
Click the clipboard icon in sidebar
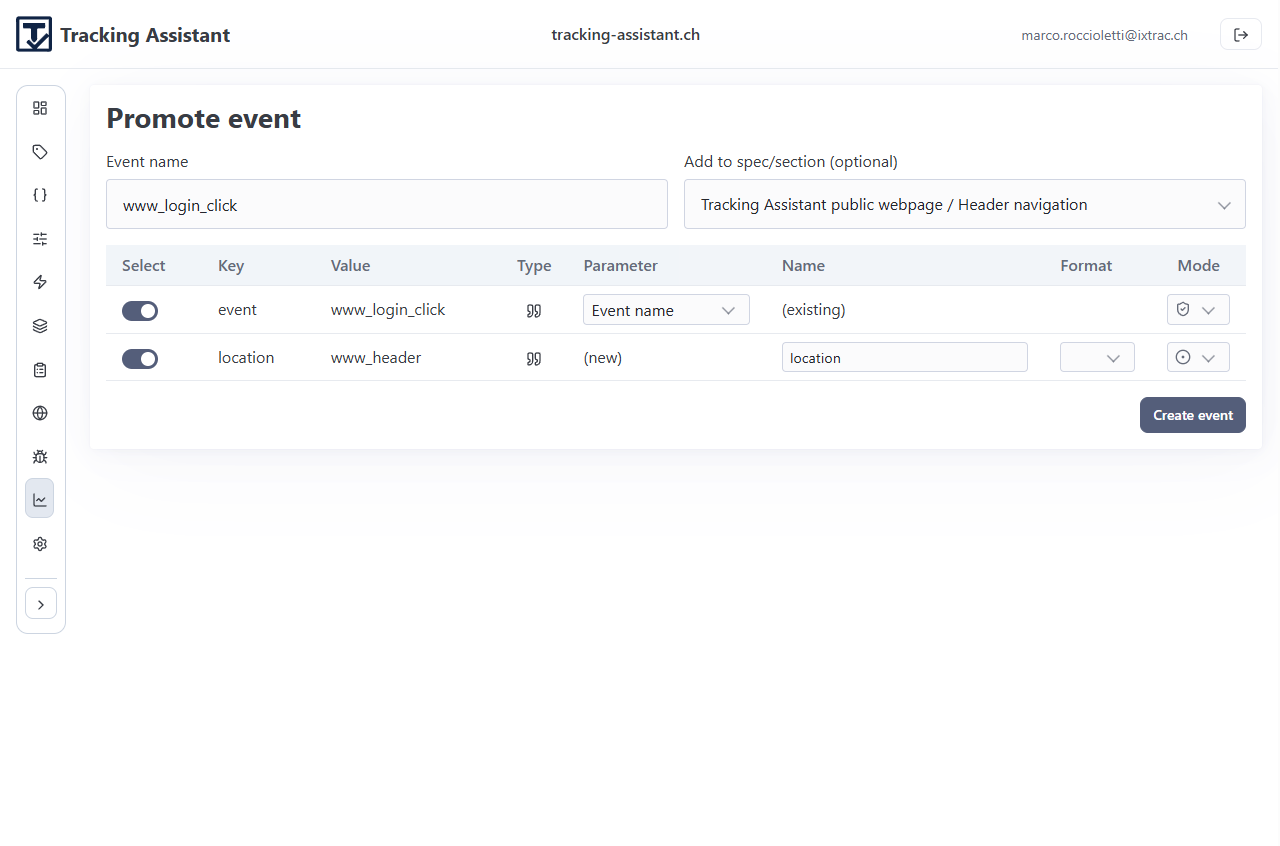tap(40, 370)
